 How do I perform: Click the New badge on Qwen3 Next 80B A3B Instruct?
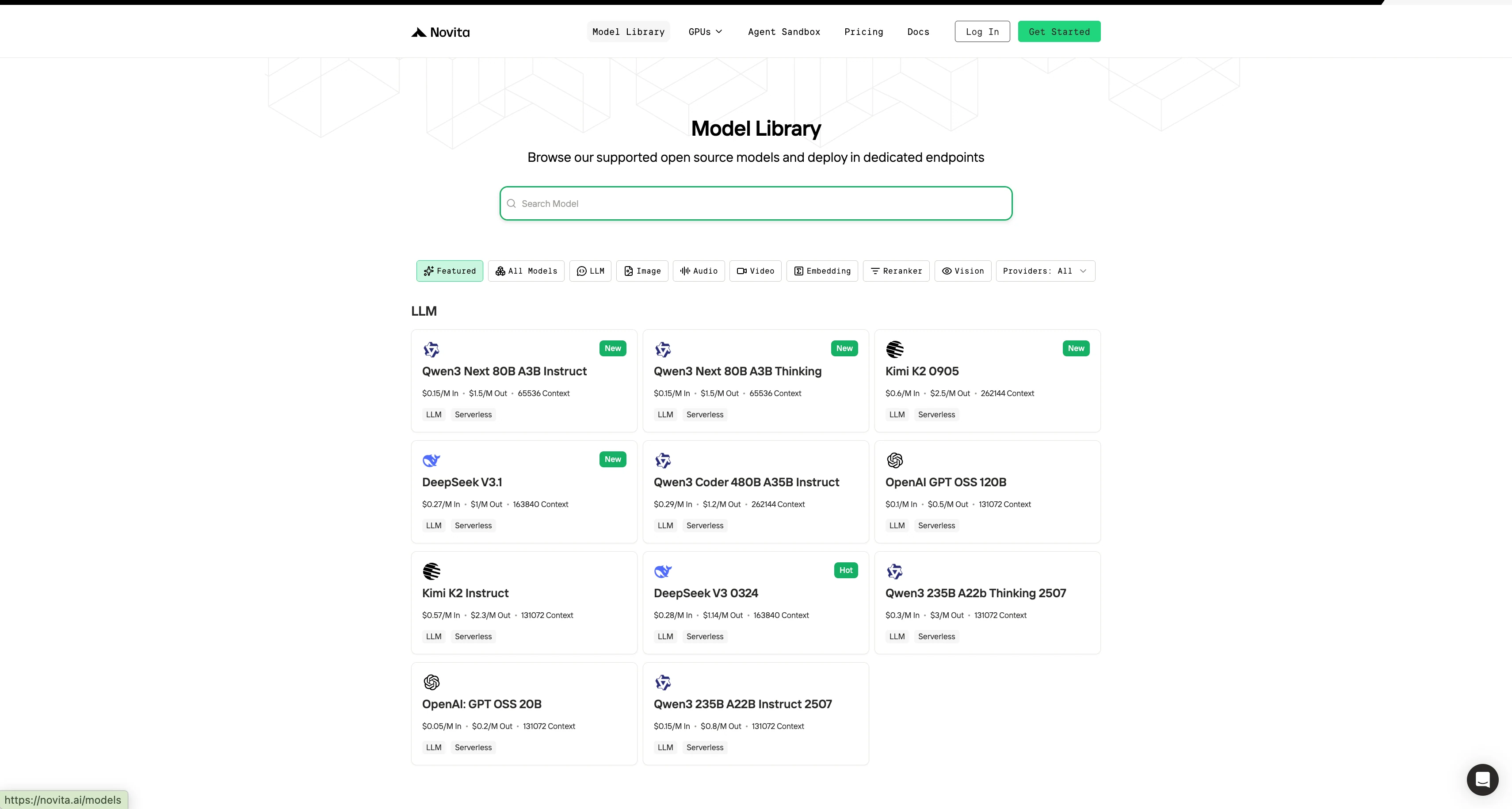tap(613, 348)
